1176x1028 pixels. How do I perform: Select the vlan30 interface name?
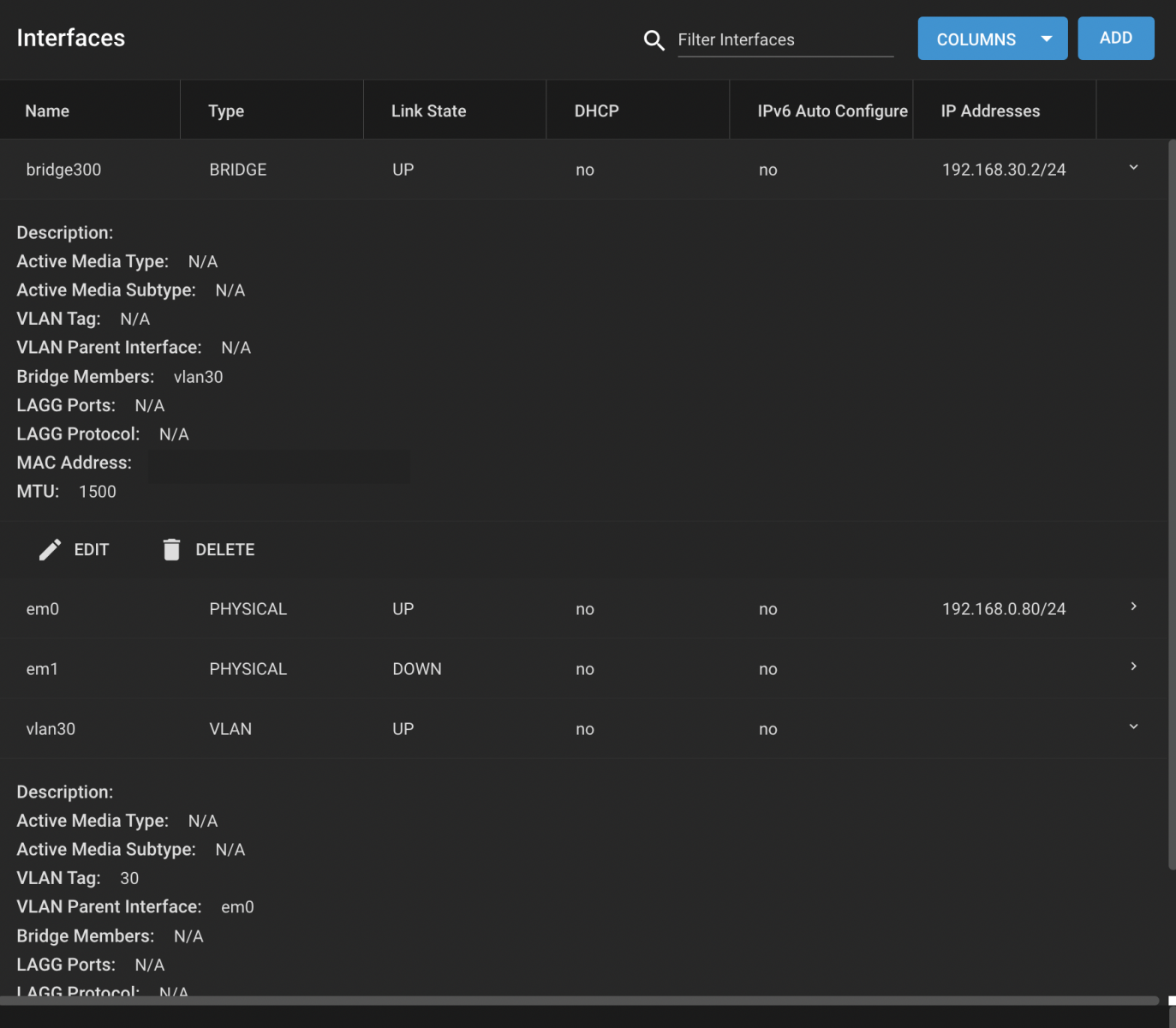point(51,729)
